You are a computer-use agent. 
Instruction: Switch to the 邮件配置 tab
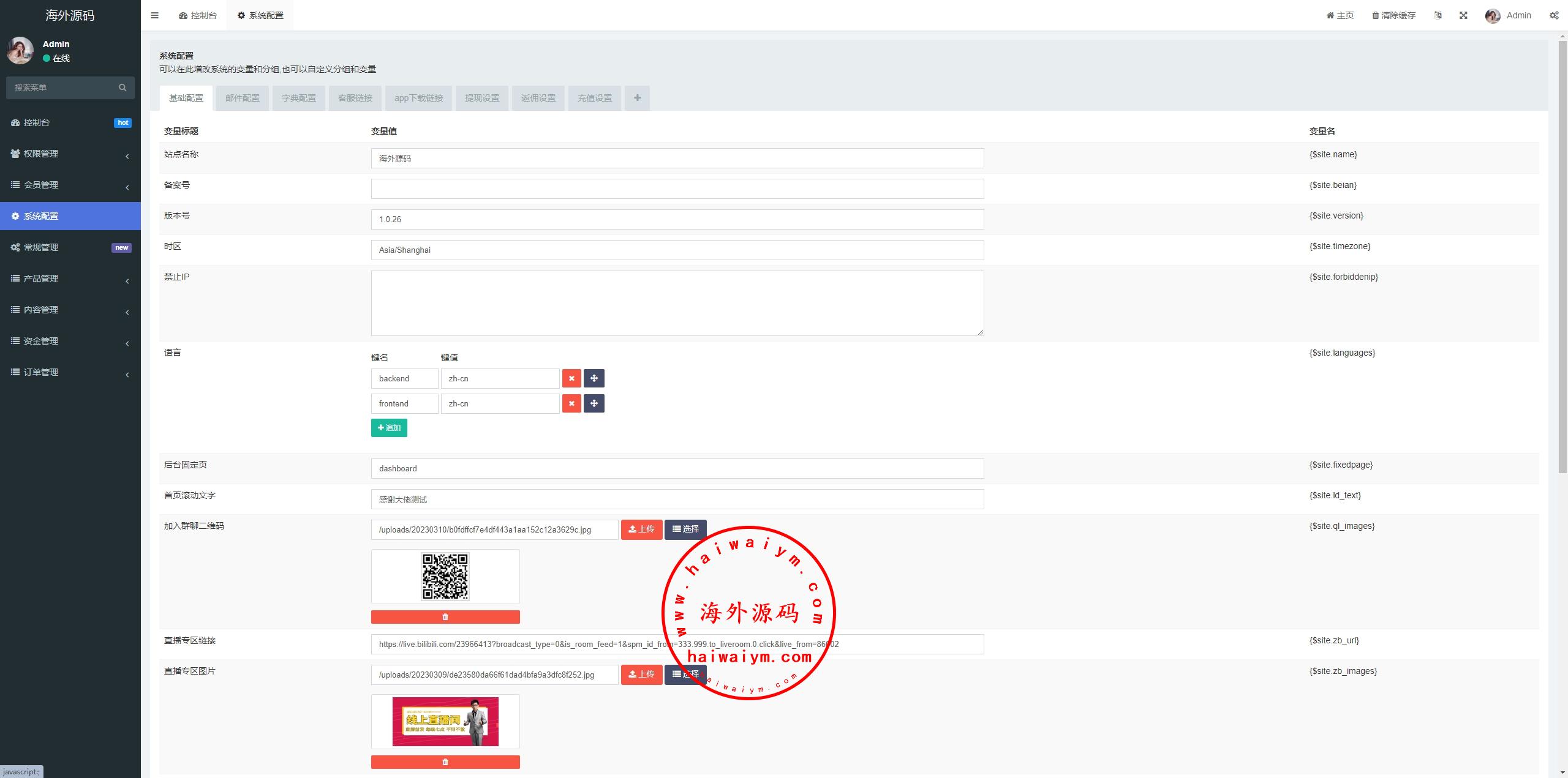[243, 98]
